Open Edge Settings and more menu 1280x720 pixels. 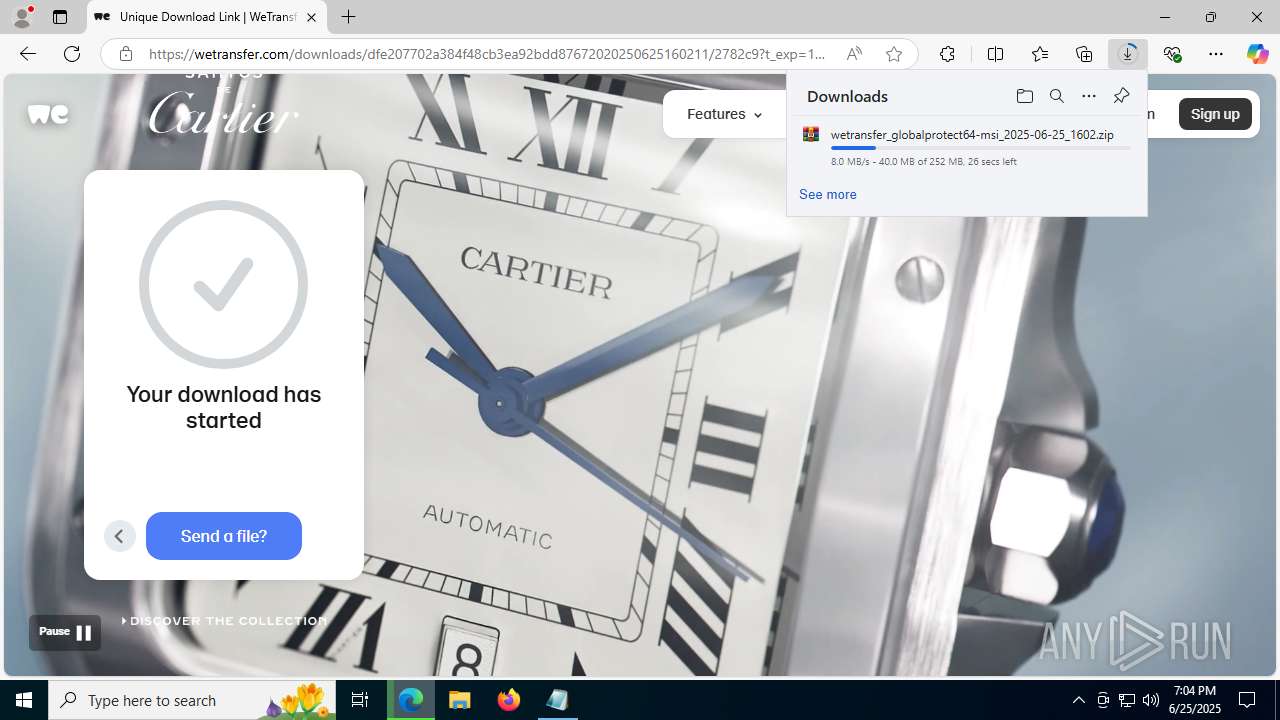(x=1216, y=54)
